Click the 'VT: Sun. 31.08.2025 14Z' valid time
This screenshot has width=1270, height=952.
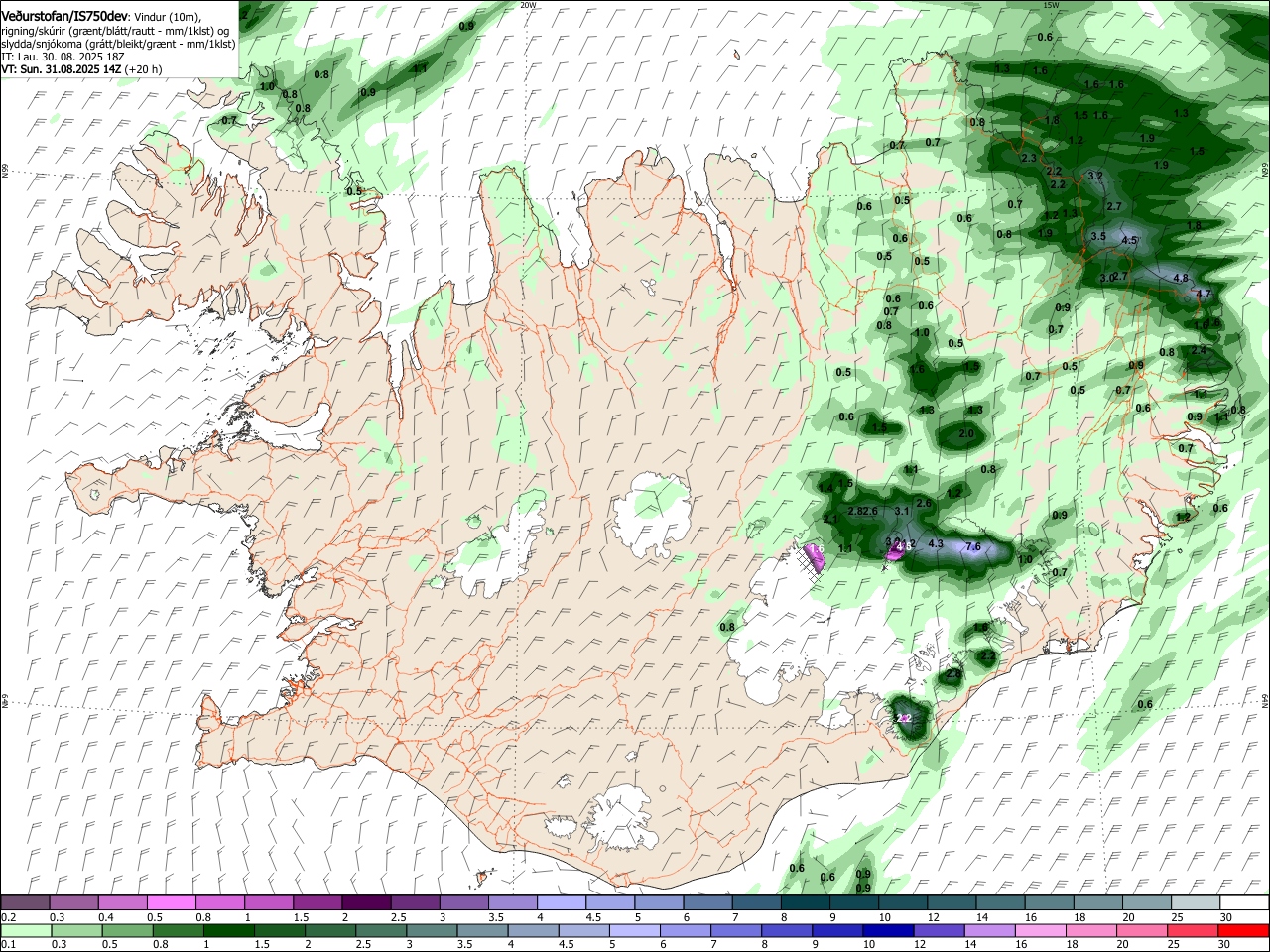[62, 69]
